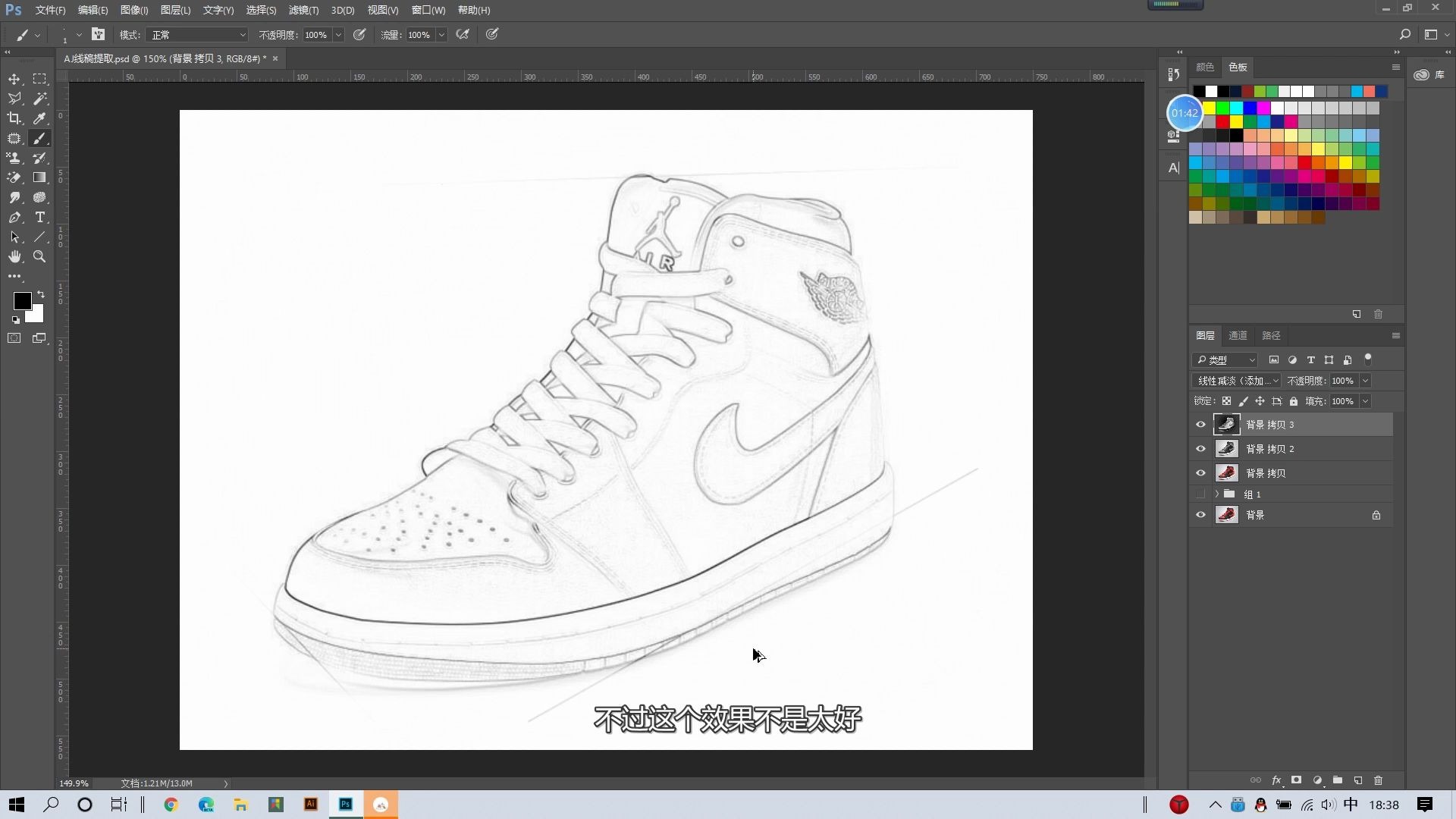Select the Zoom tool in toolbar
The height and width of the screenshot is (819, 1456).
(x=40, y=257)
